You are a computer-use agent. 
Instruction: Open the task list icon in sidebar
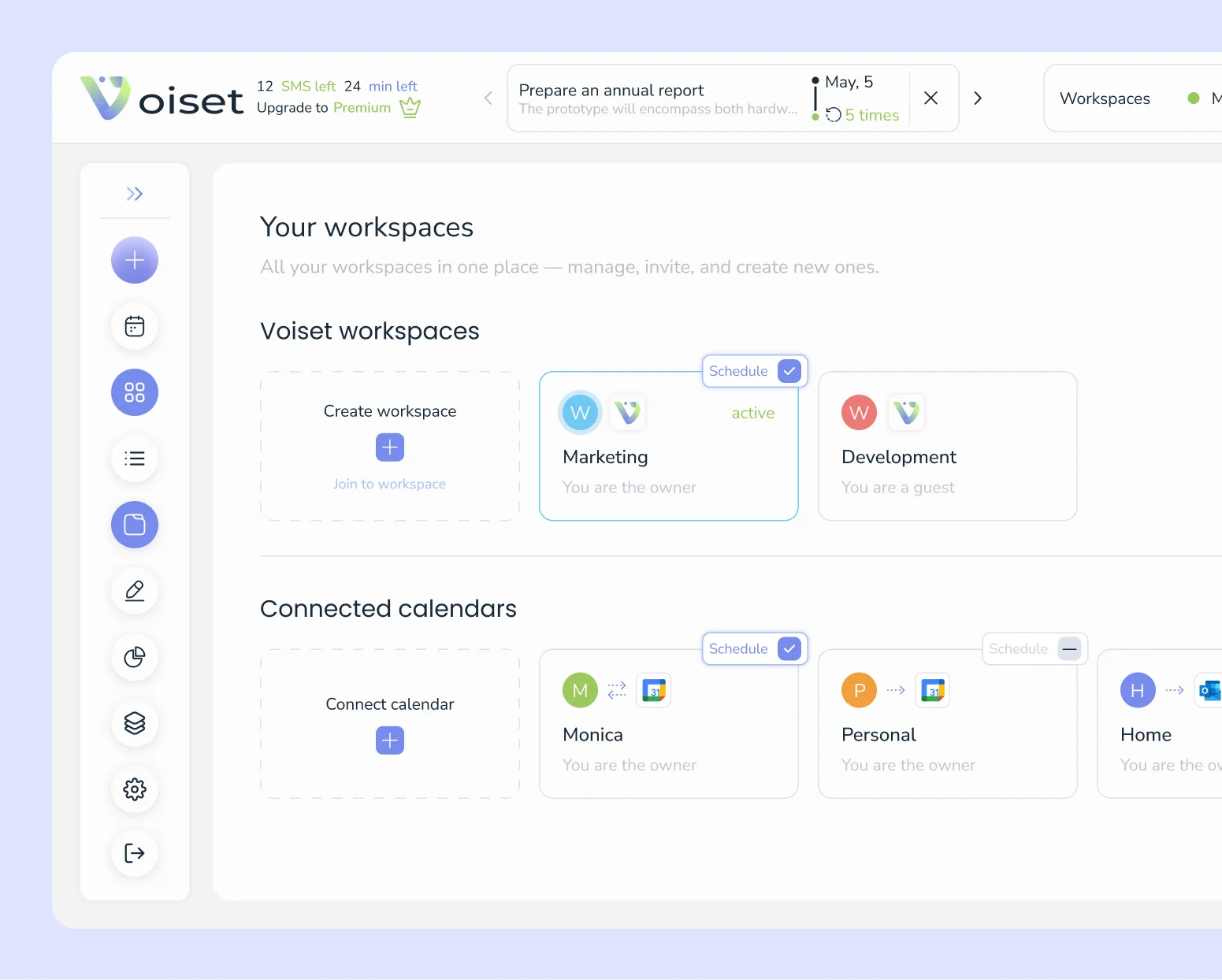coord(135,458)
